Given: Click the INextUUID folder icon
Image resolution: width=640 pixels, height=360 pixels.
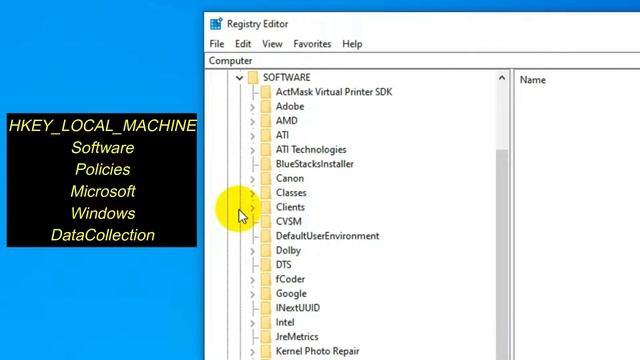Looking at the screenshot, I should (266, 308).
